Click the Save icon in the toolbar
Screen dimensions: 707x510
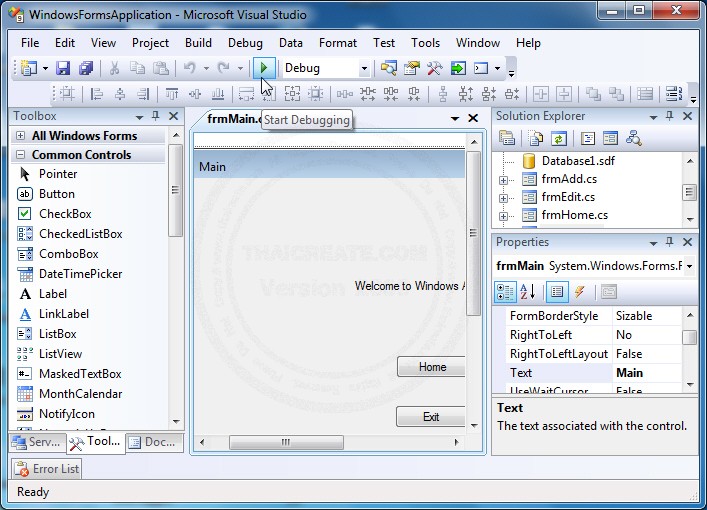[63, 68]
